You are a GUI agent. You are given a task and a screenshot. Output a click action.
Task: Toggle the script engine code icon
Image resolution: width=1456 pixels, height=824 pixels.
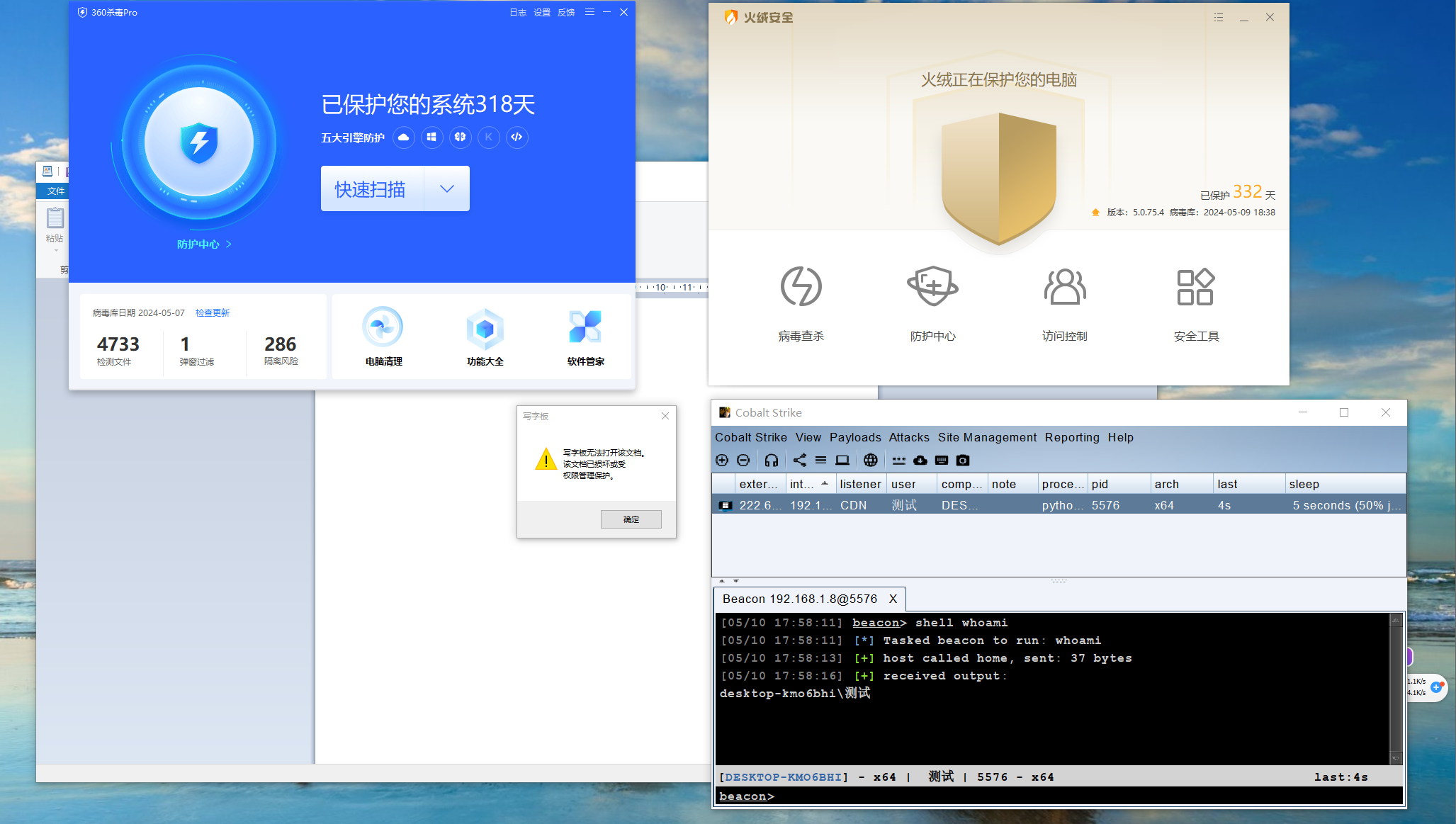pos(517,137)
